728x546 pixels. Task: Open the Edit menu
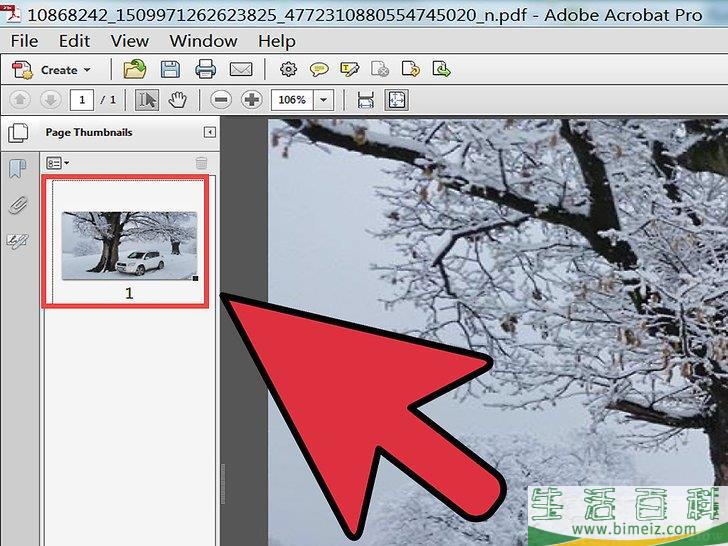pyautogui.click(x=74, y=41)
